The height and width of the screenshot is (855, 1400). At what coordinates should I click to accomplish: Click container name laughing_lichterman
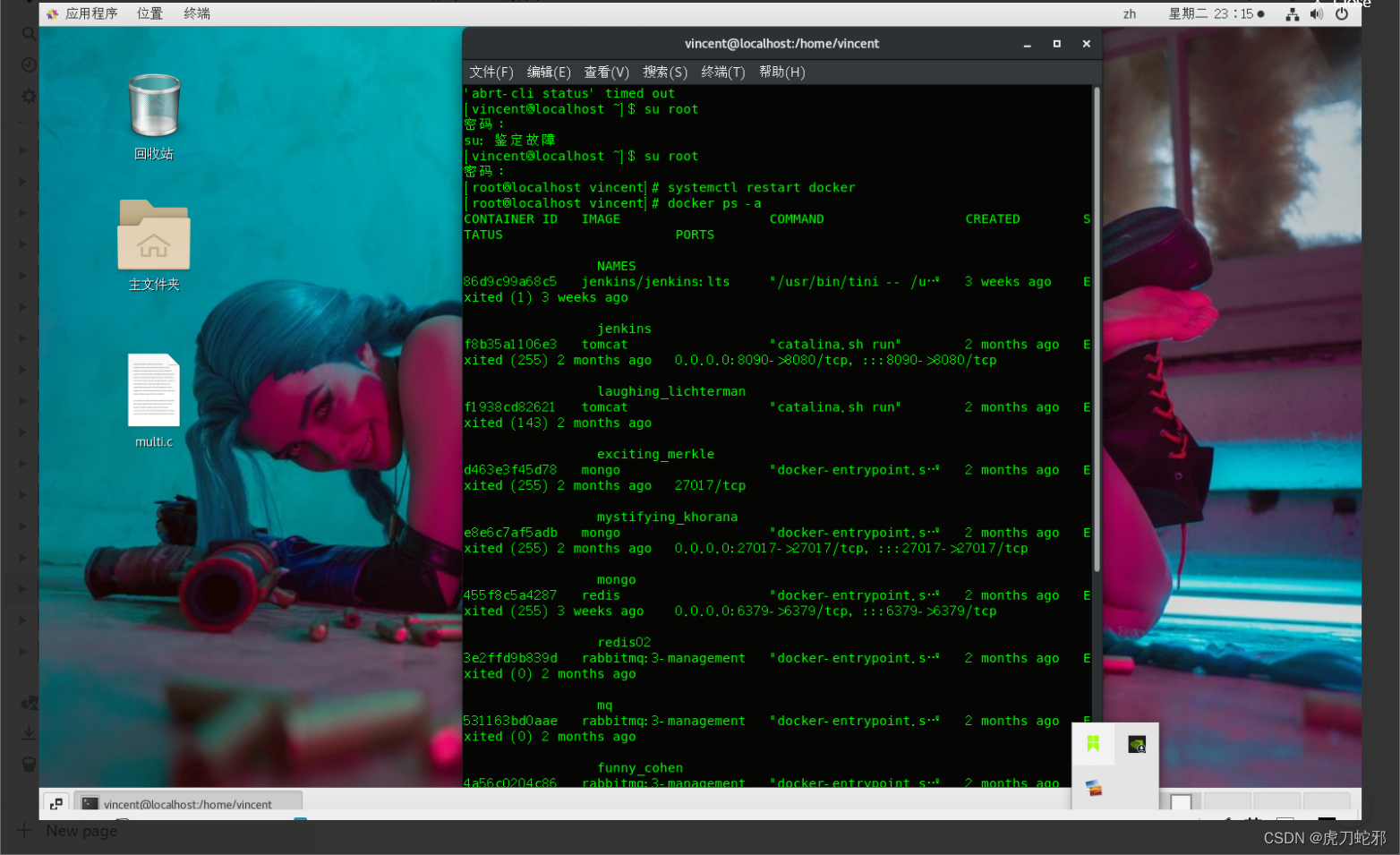tap(671, 391)
